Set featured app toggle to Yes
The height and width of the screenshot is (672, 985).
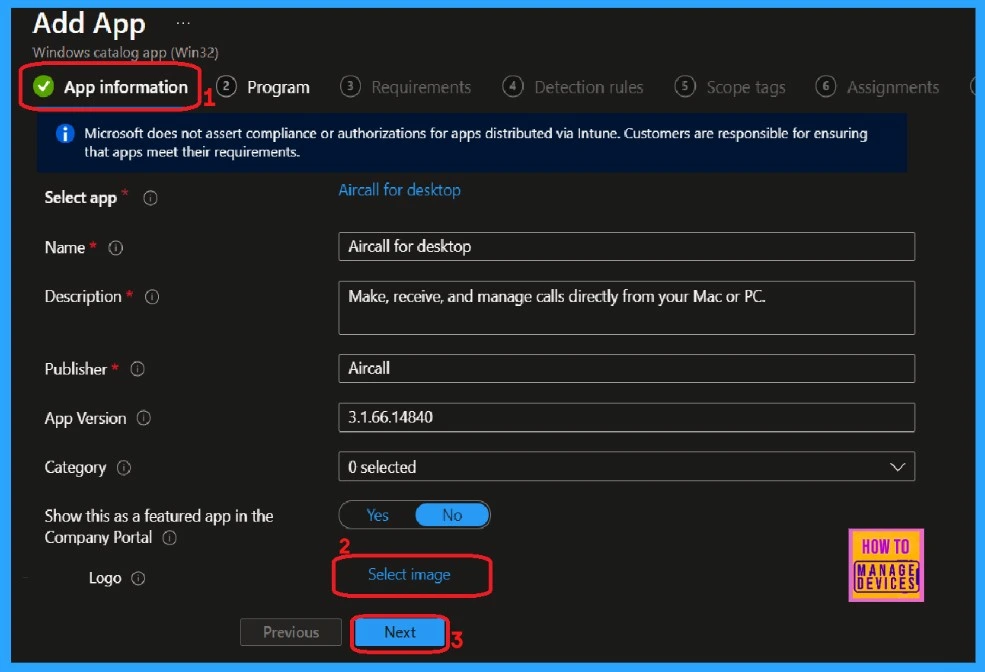[x=378, y=515]
